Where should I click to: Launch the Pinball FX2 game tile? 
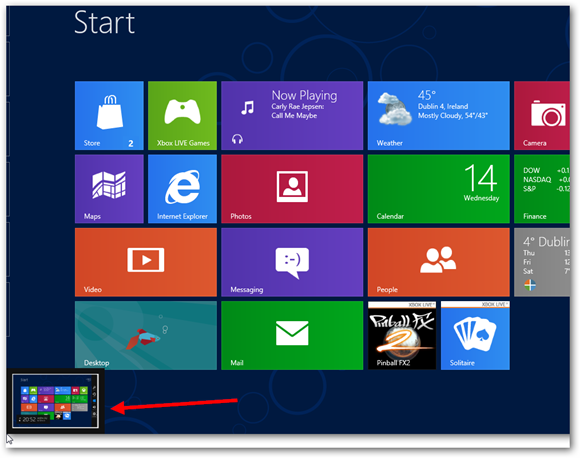coord(402,335)
